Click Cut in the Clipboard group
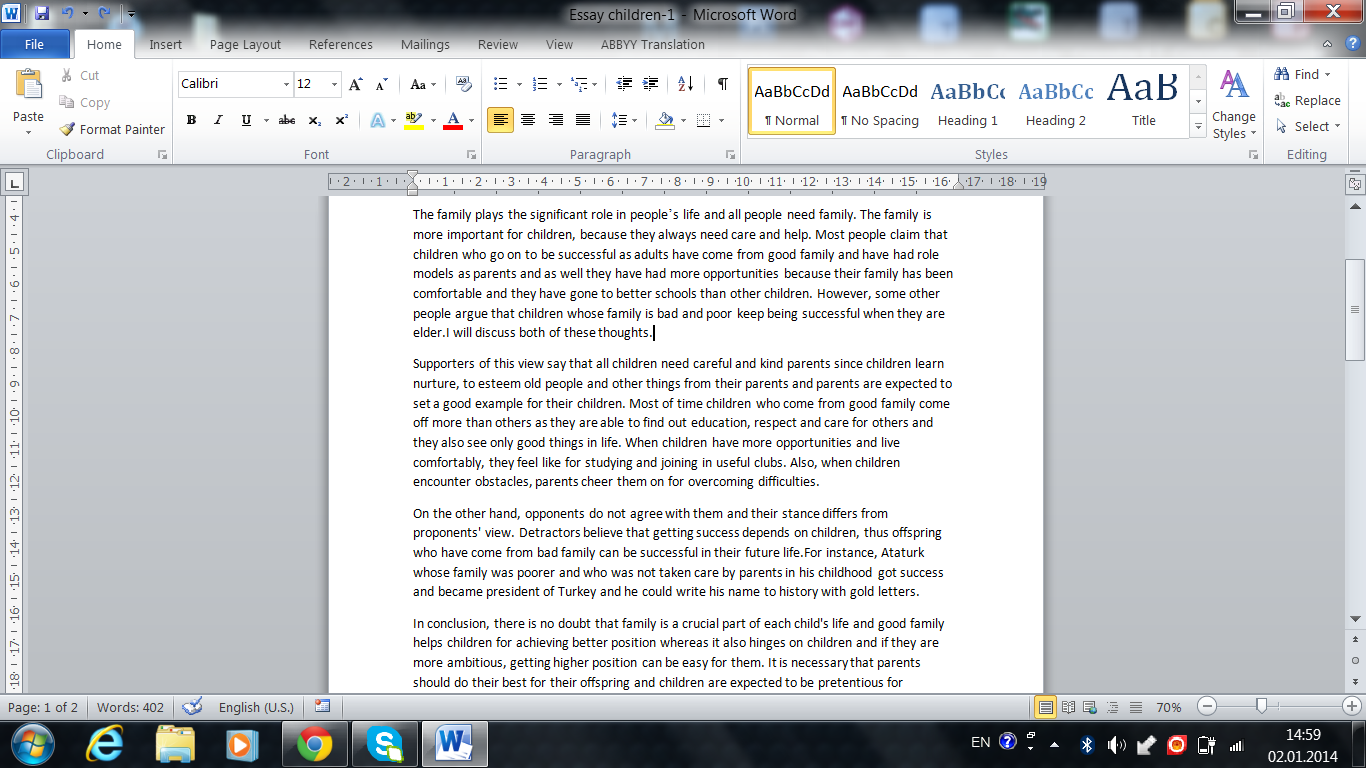The image size is (1366, 768). click(80, 75)
